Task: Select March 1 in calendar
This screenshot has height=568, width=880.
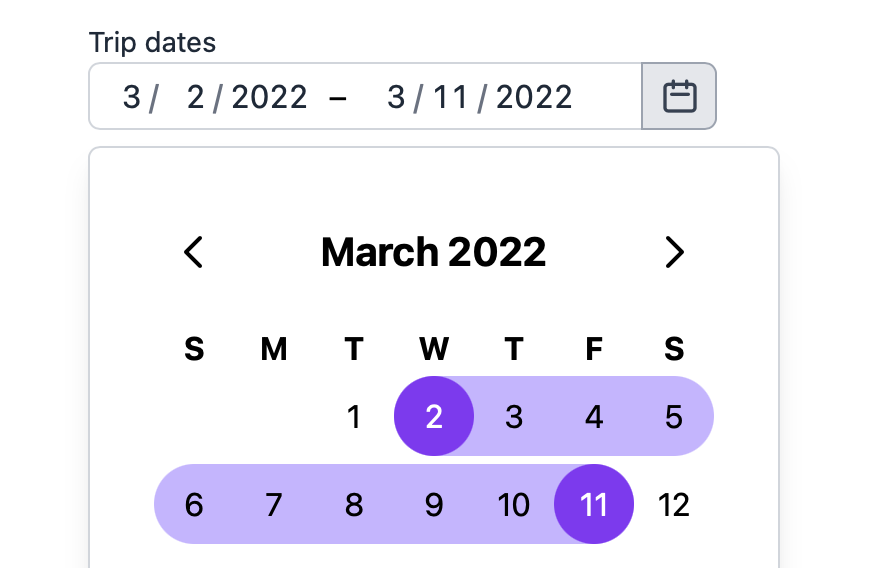Action: pos(354,416)
